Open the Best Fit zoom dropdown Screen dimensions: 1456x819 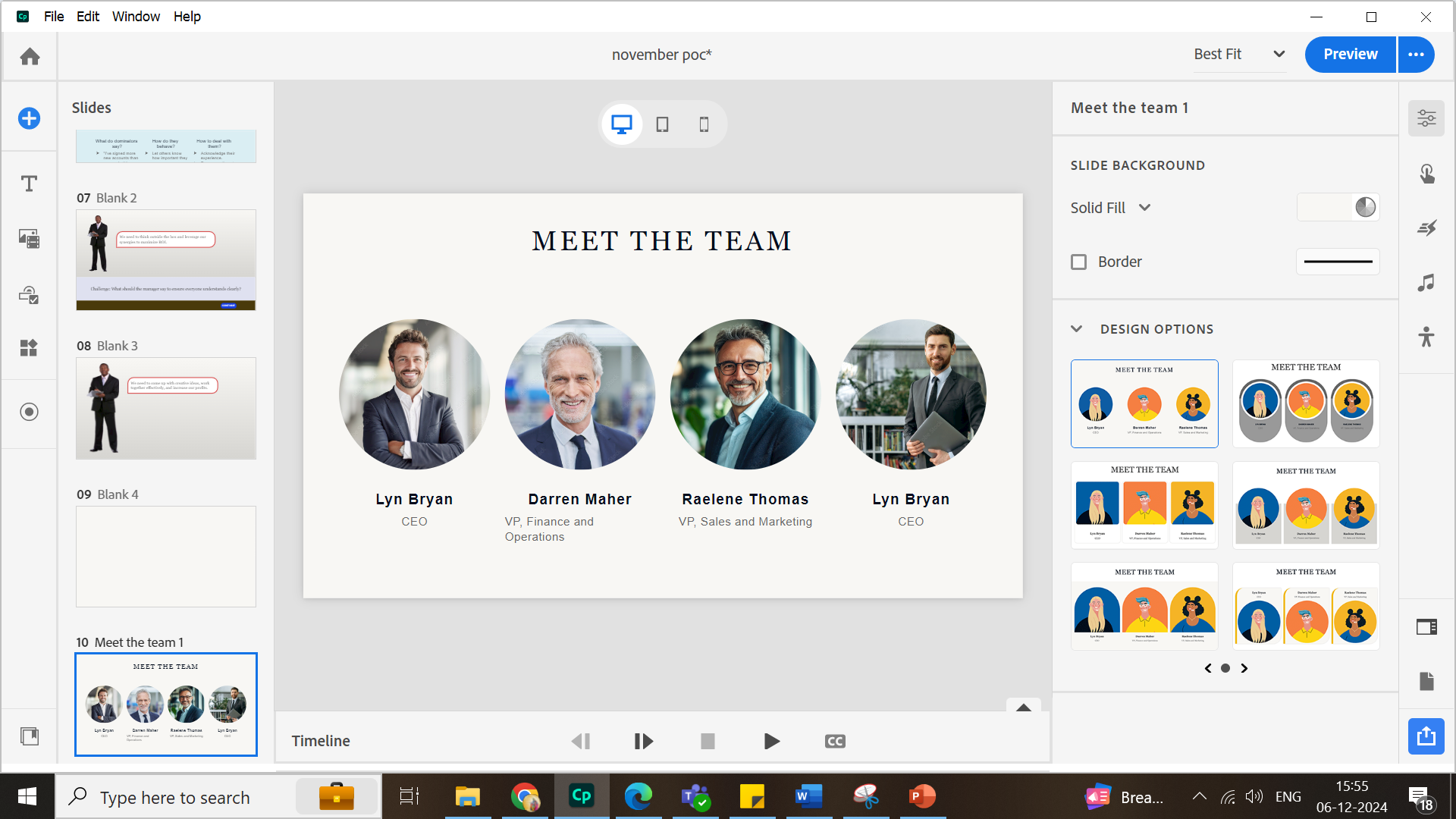(1239, 55)
